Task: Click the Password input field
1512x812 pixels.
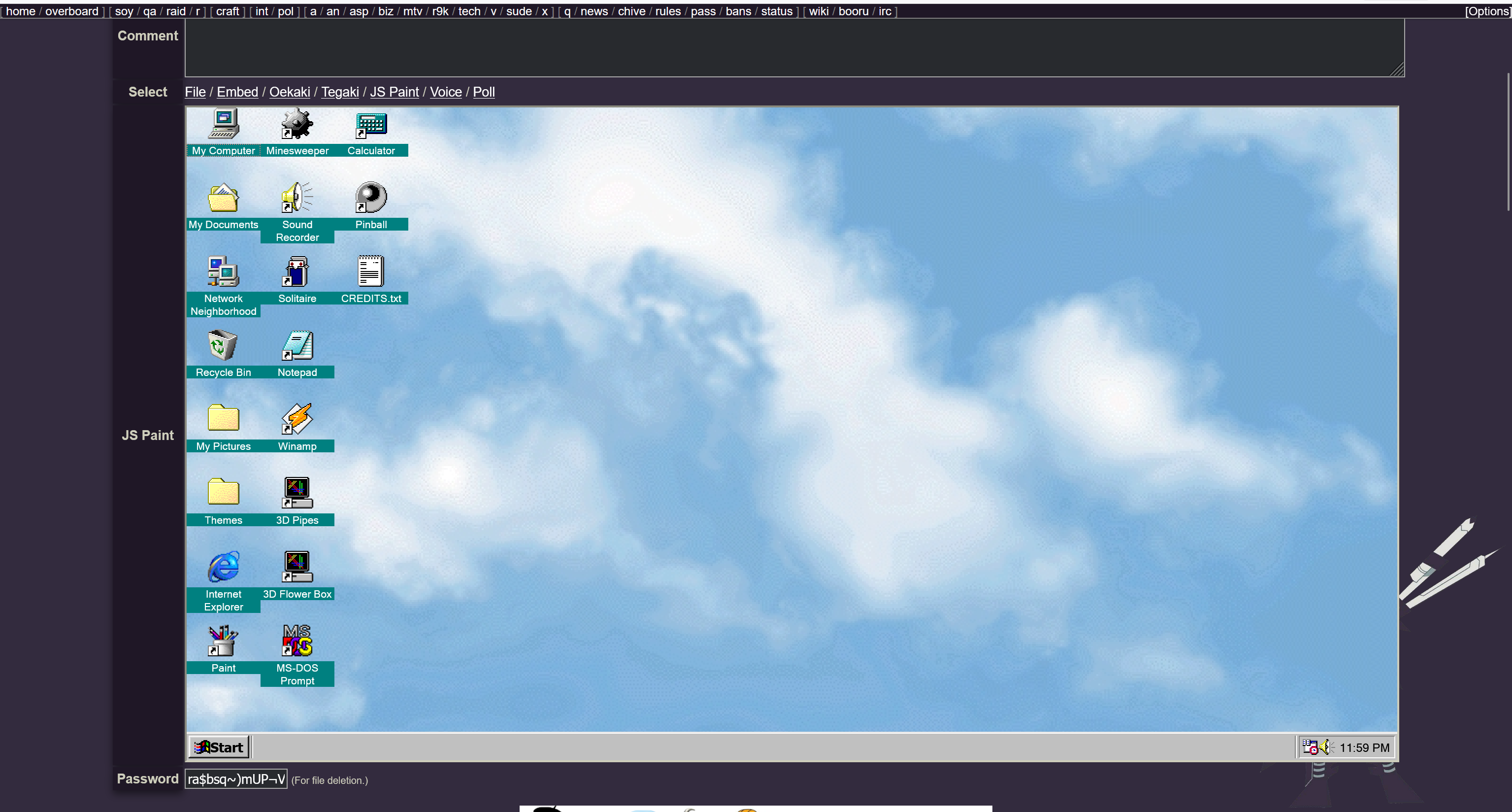Action: tap(236, 778)
